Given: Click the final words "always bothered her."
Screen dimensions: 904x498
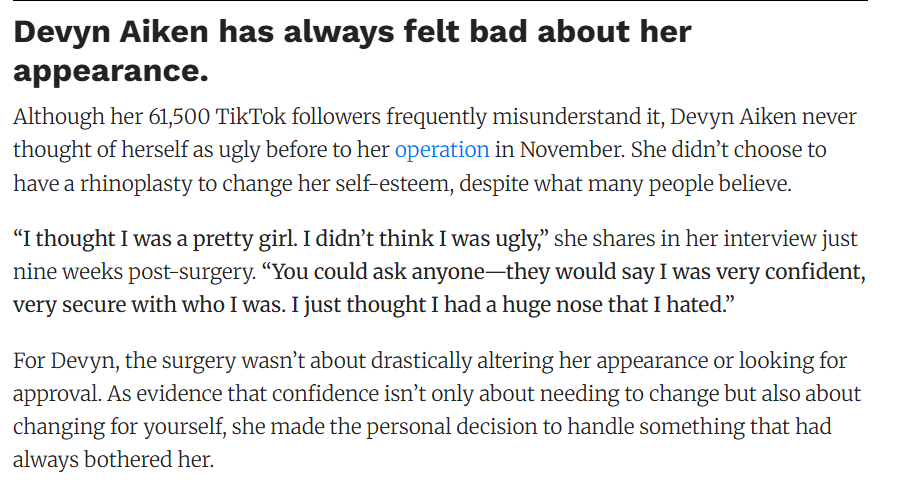Looking at the screenshot, I should click(x=114, y=459).
